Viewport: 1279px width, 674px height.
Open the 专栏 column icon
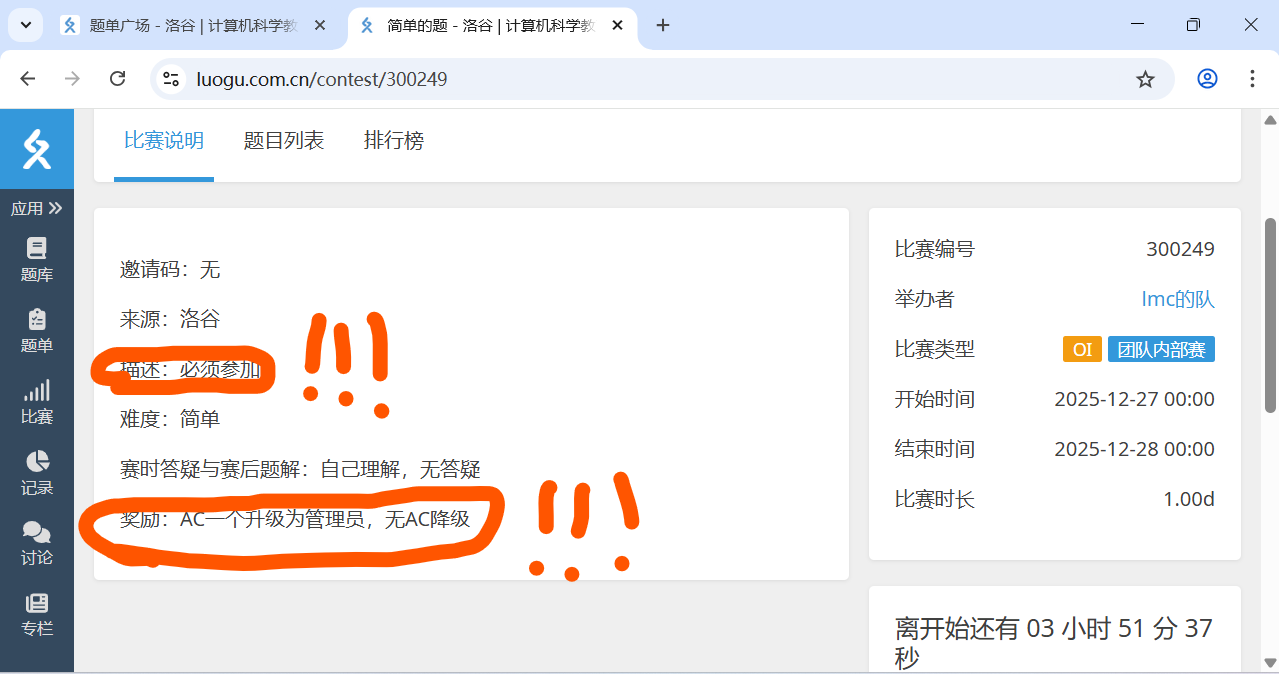37,614
